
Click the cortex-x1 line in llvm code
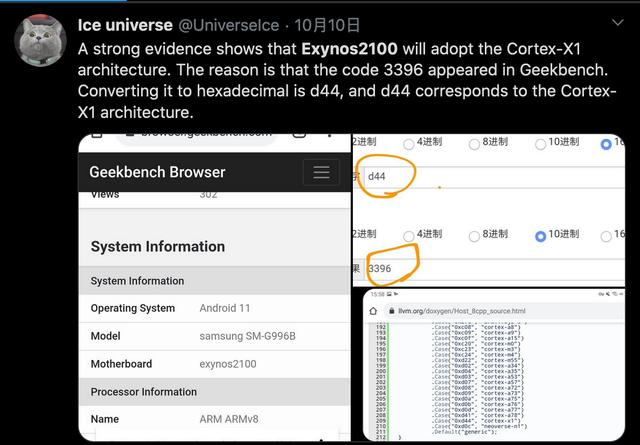coord(476,421)
